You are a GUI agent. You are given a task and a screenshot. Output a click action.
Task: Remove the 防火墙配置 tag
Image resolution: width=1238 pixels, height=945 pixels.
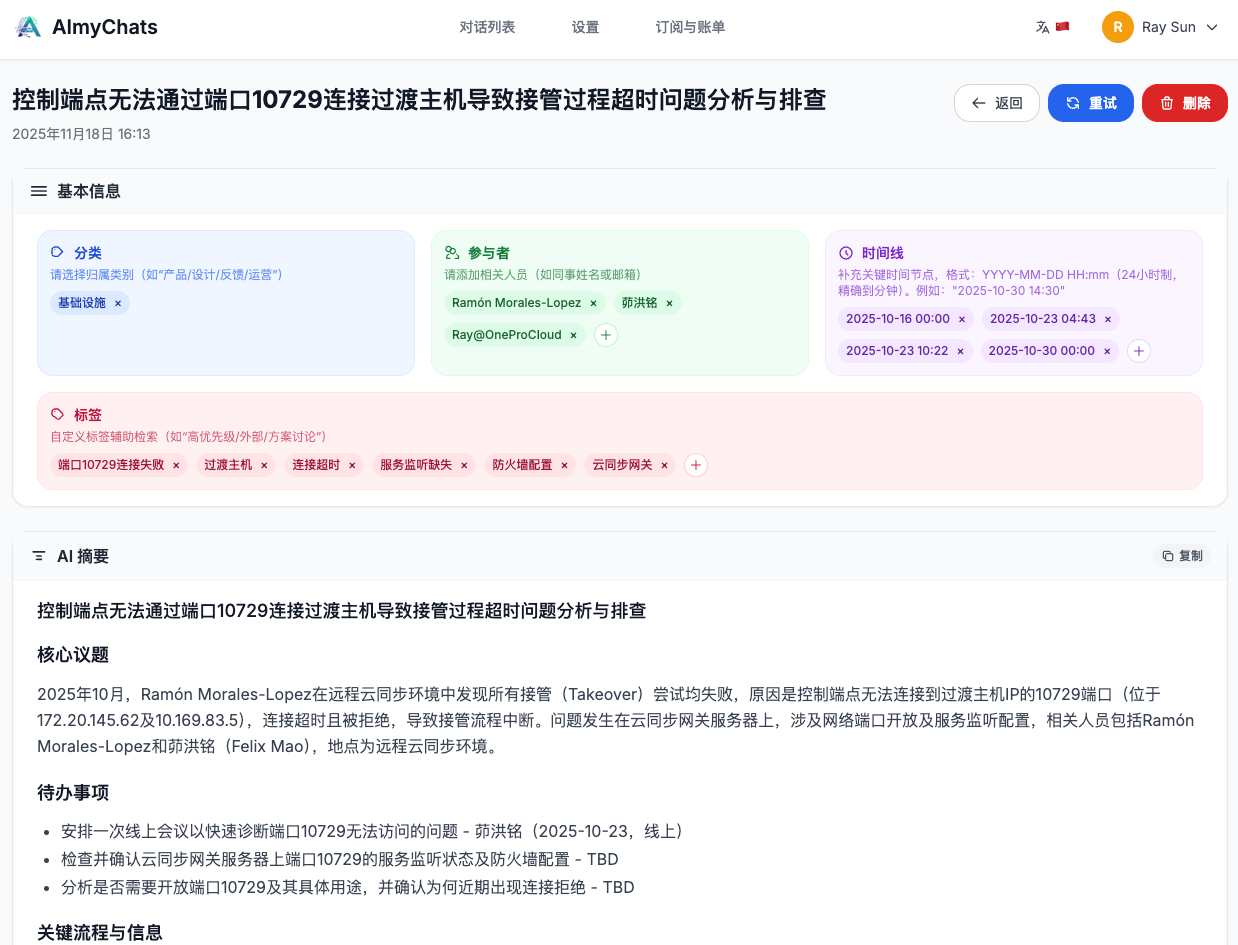click(564, 465)
